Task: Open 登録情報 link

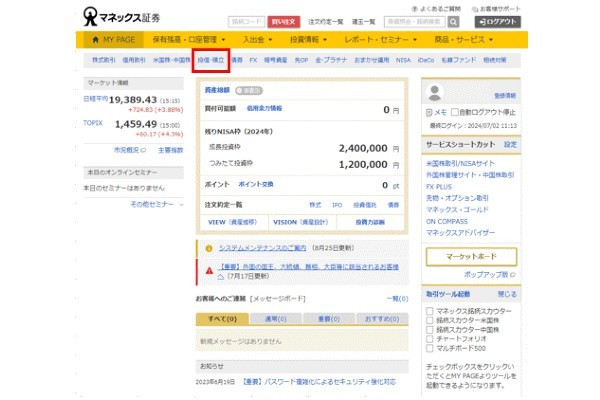Action: 505,96
